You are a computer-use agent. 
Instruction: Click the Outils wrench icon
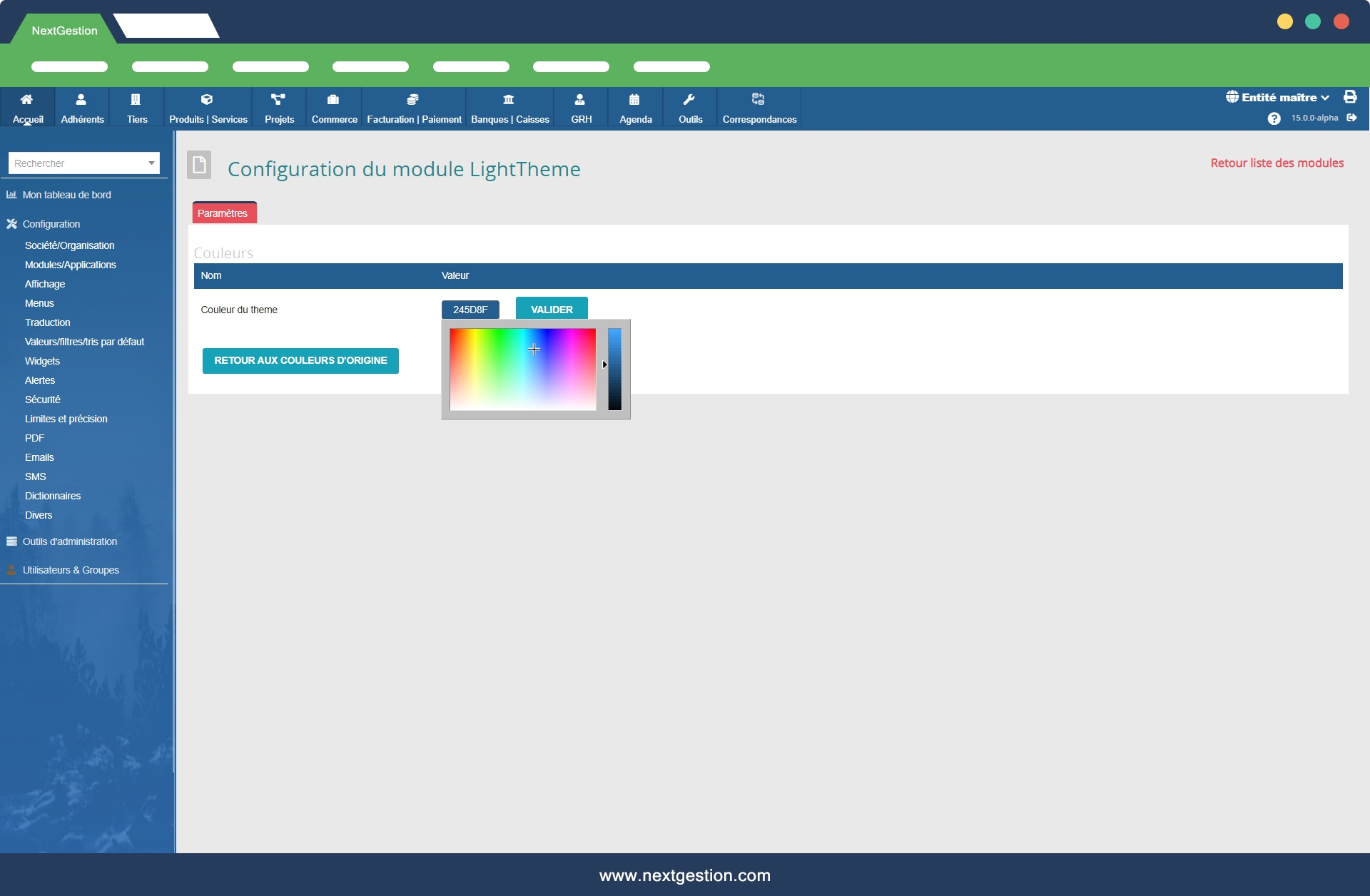(x=689, y=100)
